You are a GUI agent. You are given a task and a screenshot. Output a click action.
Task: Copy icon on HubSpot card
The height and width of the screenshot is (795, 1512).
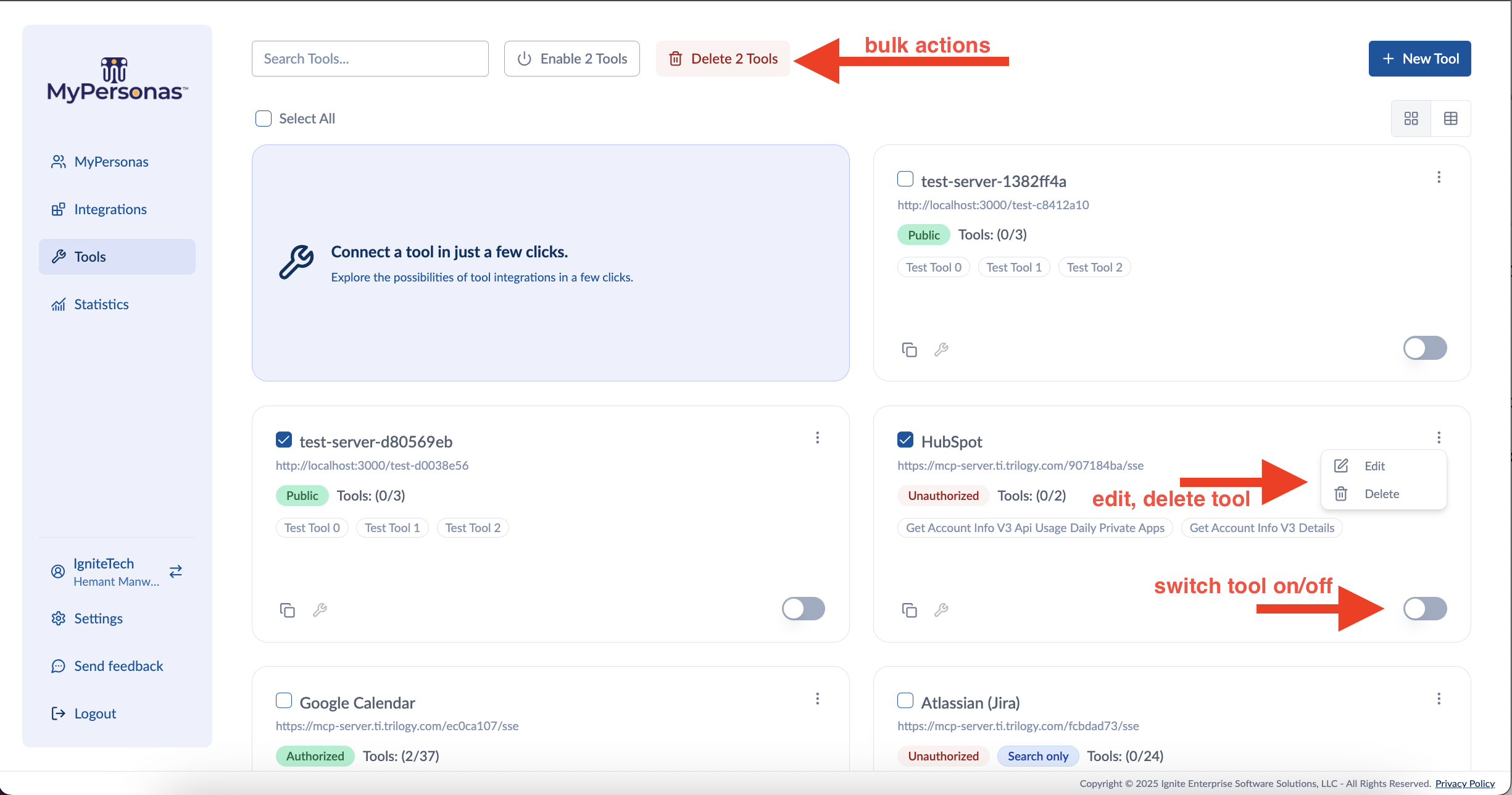(909, 610)
